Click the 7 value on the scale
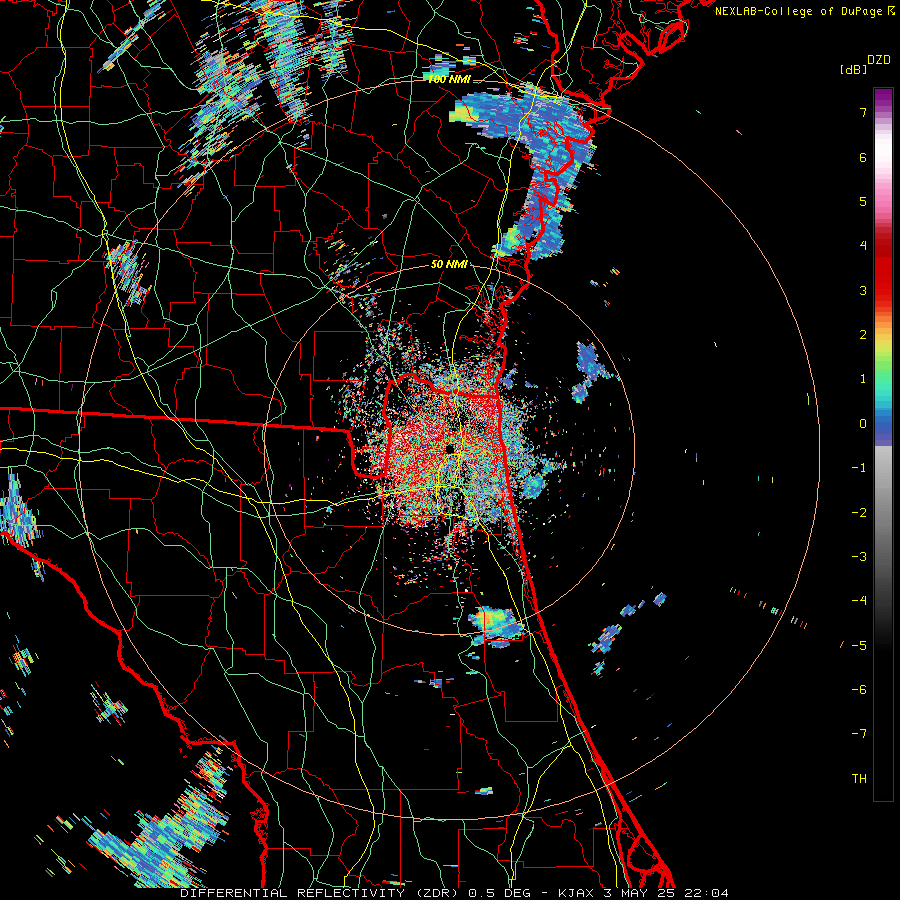Screen dimensions: 900x900 pos(863,112)
